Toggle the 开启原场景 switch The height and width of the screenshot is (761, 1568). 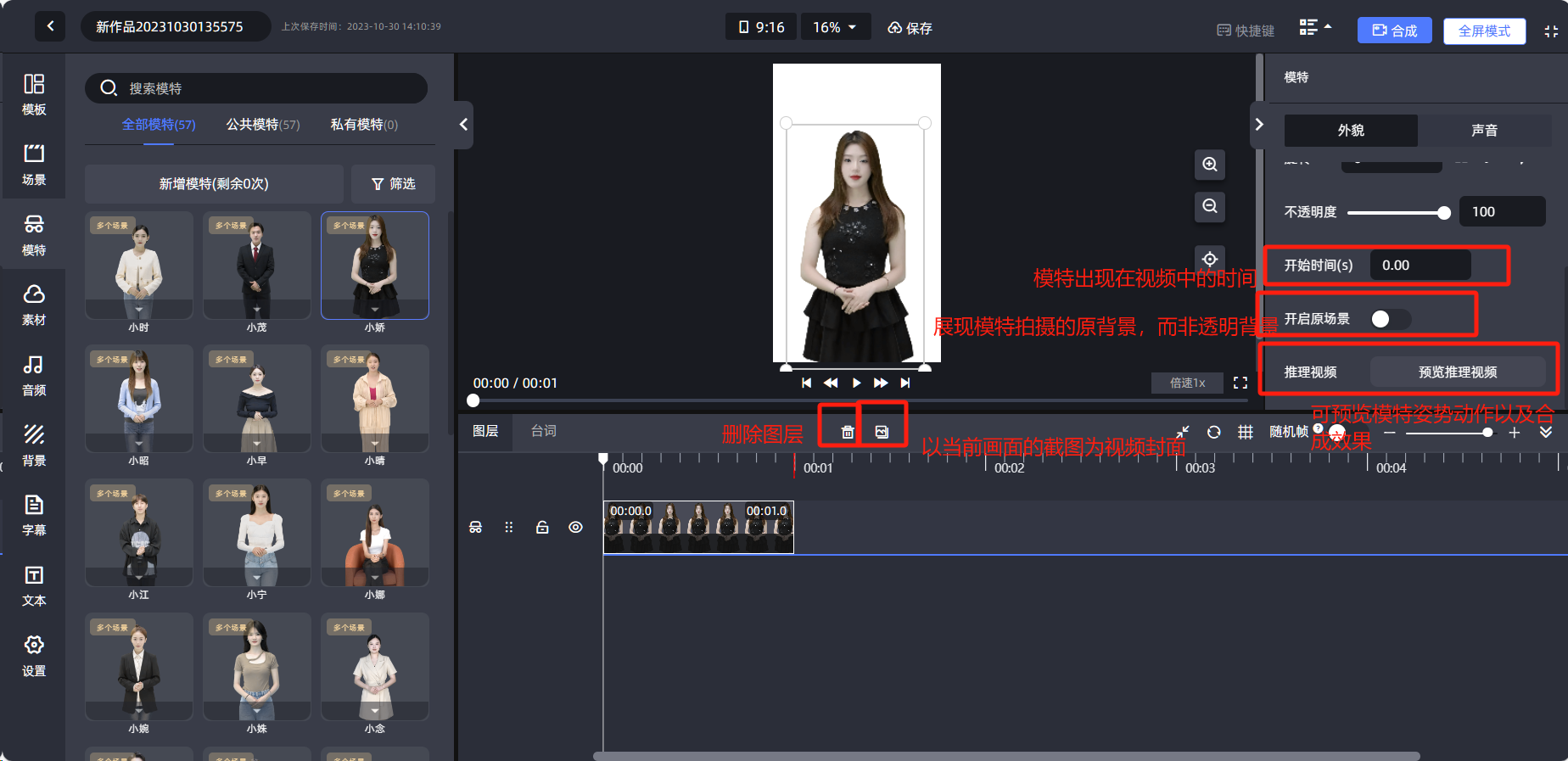click(1391, 318)
